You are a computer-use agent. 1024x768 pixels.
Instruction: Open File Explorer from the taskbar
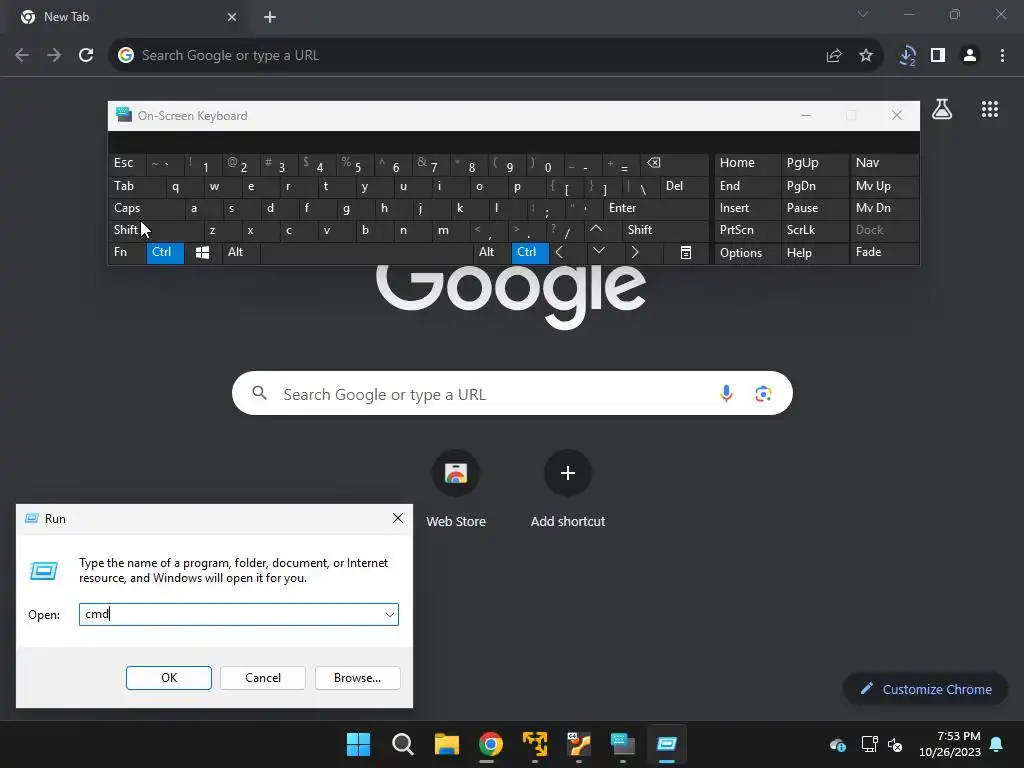coord(447,744)
